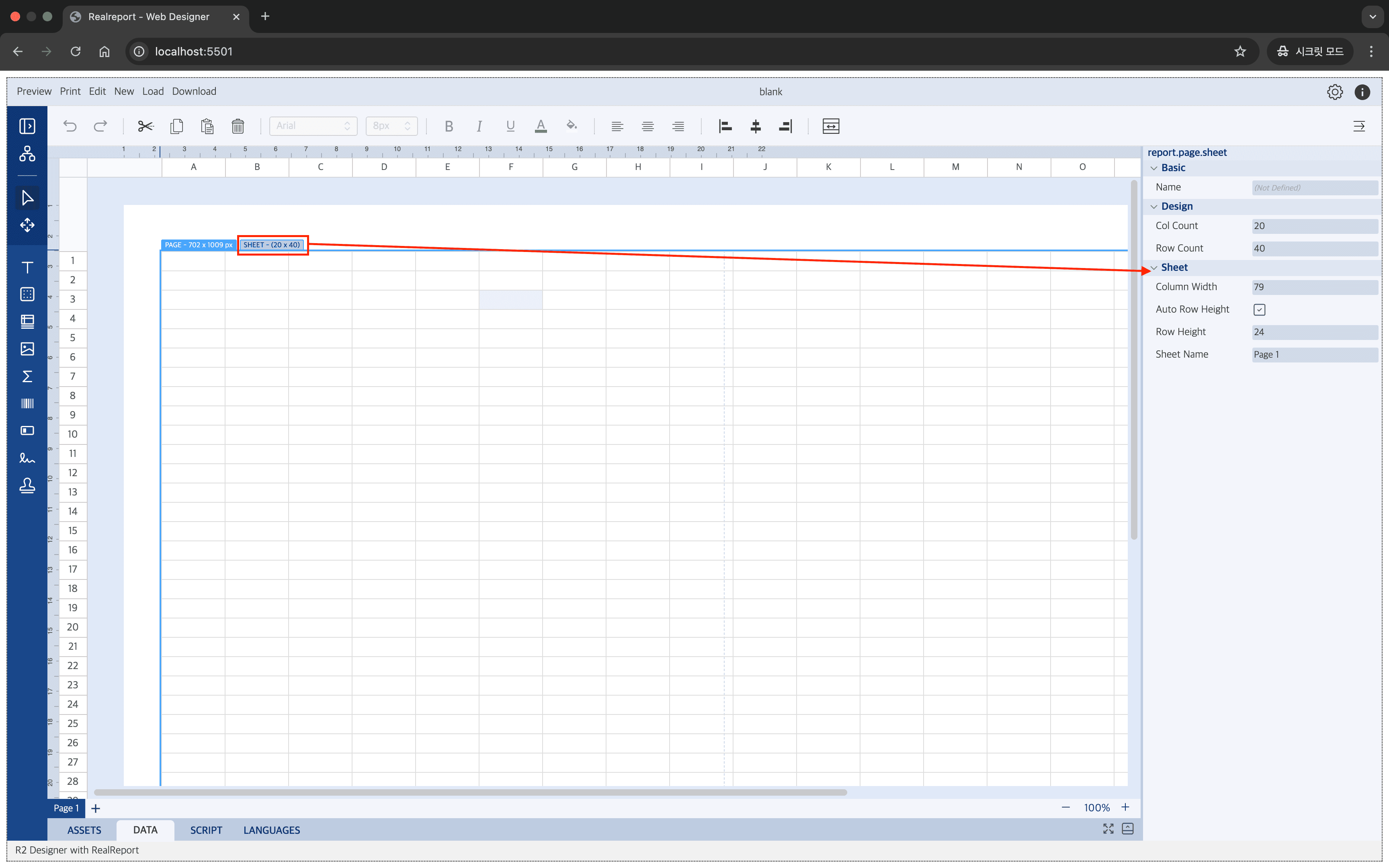The width and height of the screenshot is (1389, 868).
Task: Choose the Text item tool
Action: coord(27,268)
